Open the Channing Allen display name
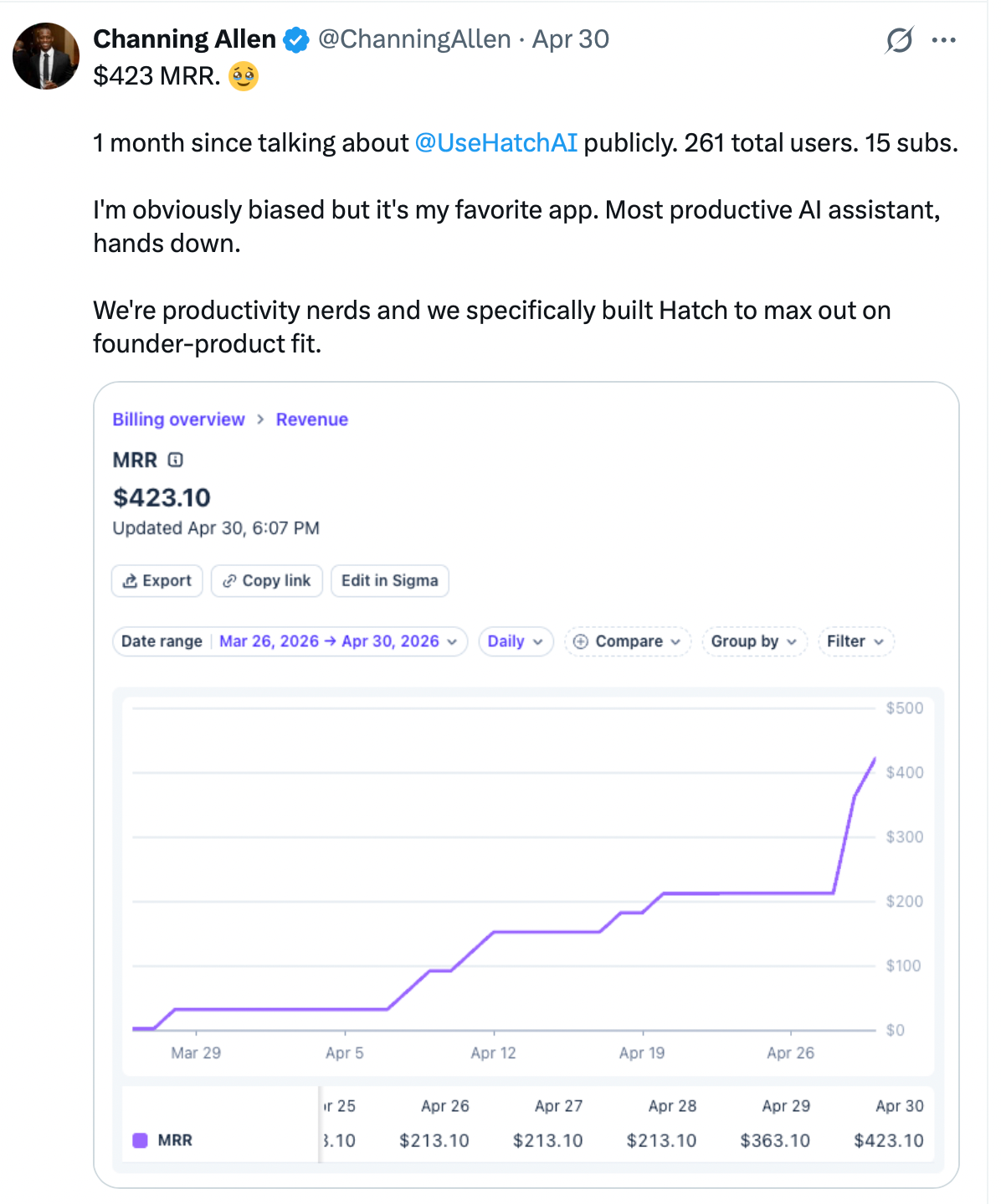The width and height of the screenshot is (1001, 1204). (184, 39)
